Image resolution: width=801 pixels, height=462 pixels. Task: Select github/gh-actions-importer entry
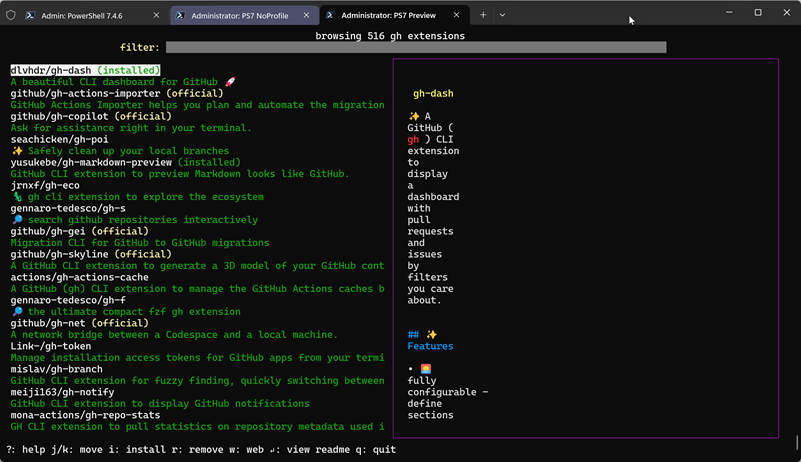pos(117,93)
